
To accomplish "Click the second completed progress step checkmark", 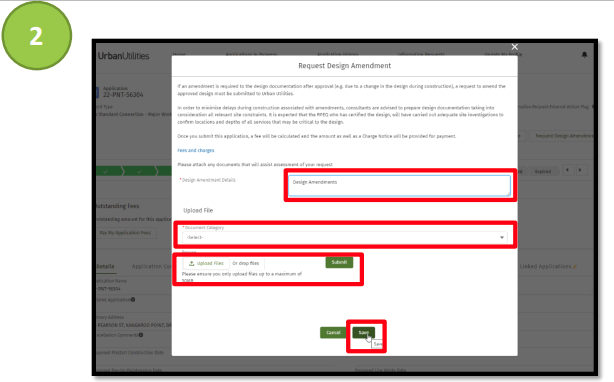I will tap(139, 171).
